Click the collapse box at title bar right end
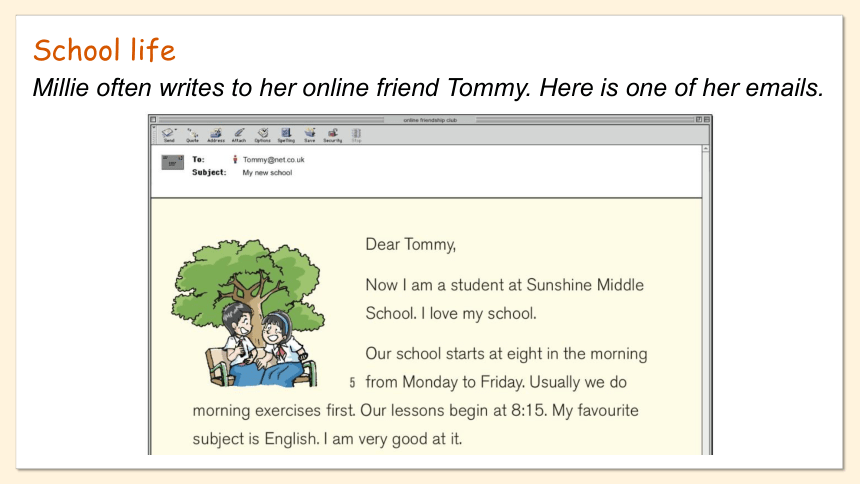Screen dimensions: 860x484 click(707, 120)
